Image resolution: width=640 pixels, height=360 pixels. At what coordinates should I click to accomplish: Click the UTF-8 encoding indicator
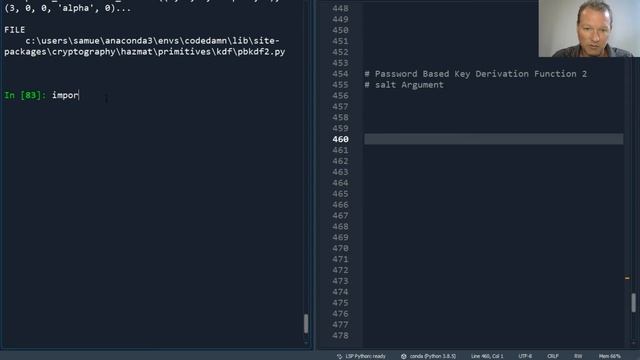pos(525,356)
